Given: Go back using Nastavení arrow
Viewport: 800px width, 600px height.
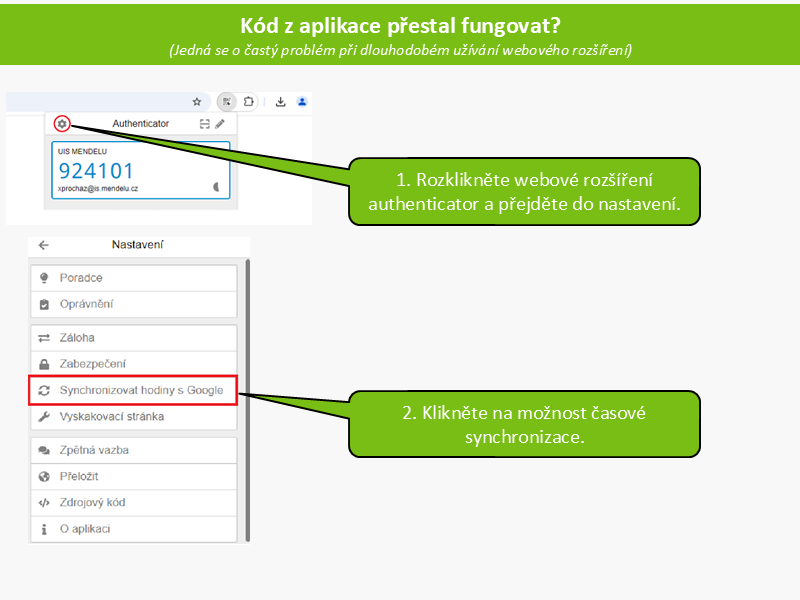Looking at the screenshot, I should [x=44, y=245].
